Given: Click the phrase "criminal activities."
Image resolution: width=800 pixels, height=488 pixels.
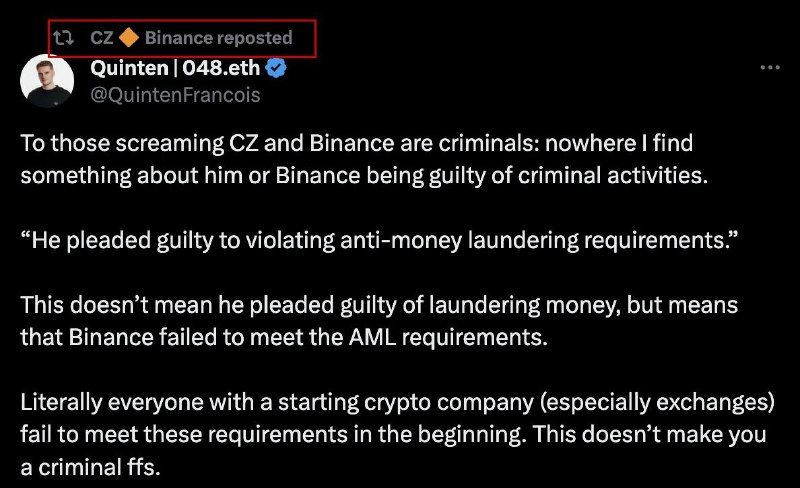Looking at the screenshot, I should 613,175.
